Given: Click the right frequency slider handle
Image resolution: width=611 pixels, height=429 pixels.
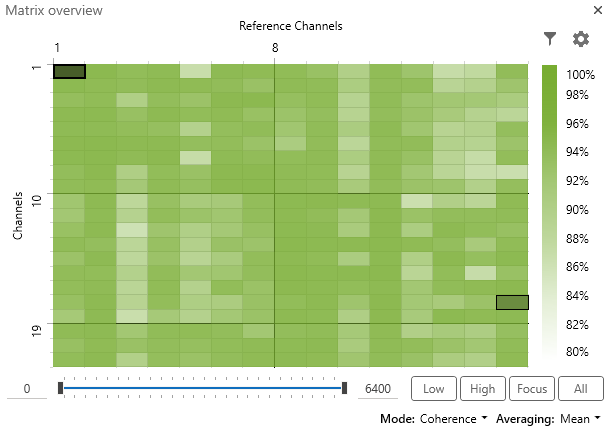Looking at the screenshot, I should point(344,388).
